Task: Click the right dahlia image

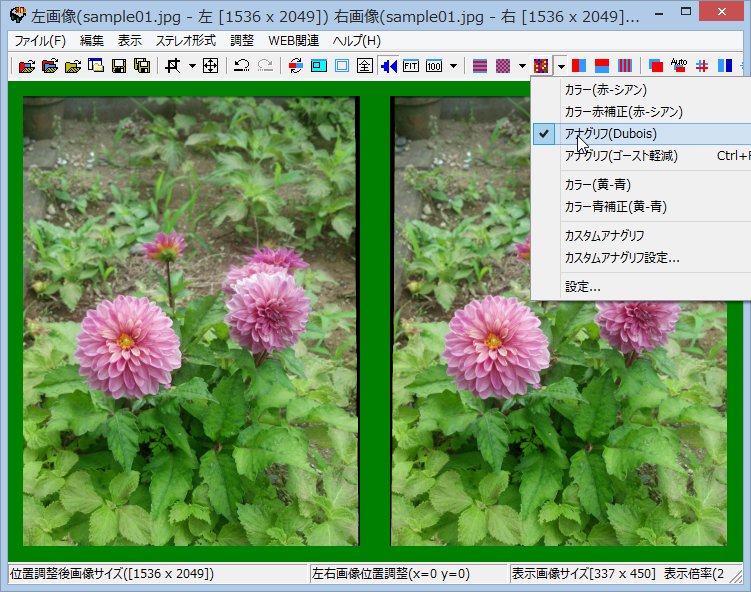Action: 558,321
